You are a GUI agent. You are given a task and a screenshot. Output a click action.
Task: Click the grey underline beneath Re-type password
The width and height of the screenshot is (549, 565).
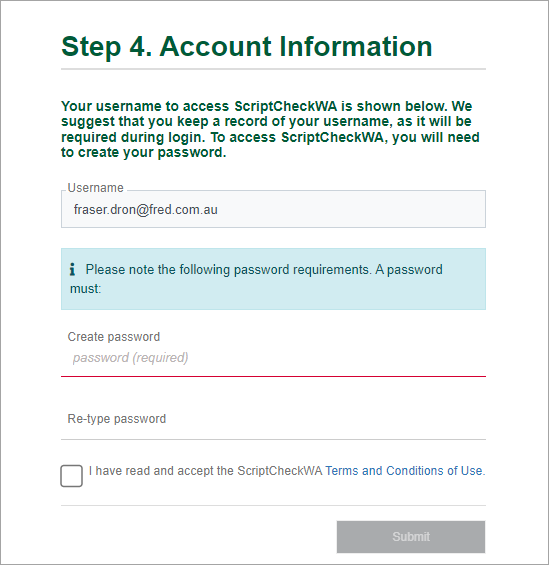273,439
